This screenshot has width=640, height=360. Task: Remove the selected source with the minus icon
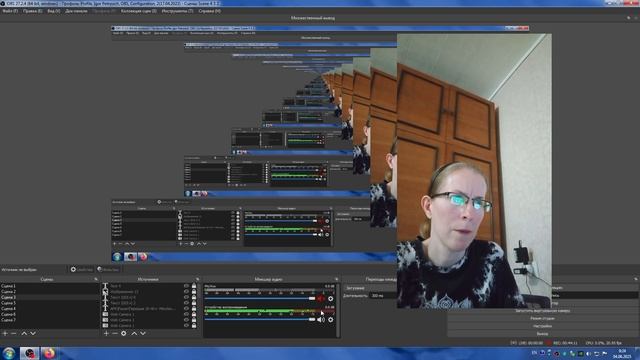(115, 333)
